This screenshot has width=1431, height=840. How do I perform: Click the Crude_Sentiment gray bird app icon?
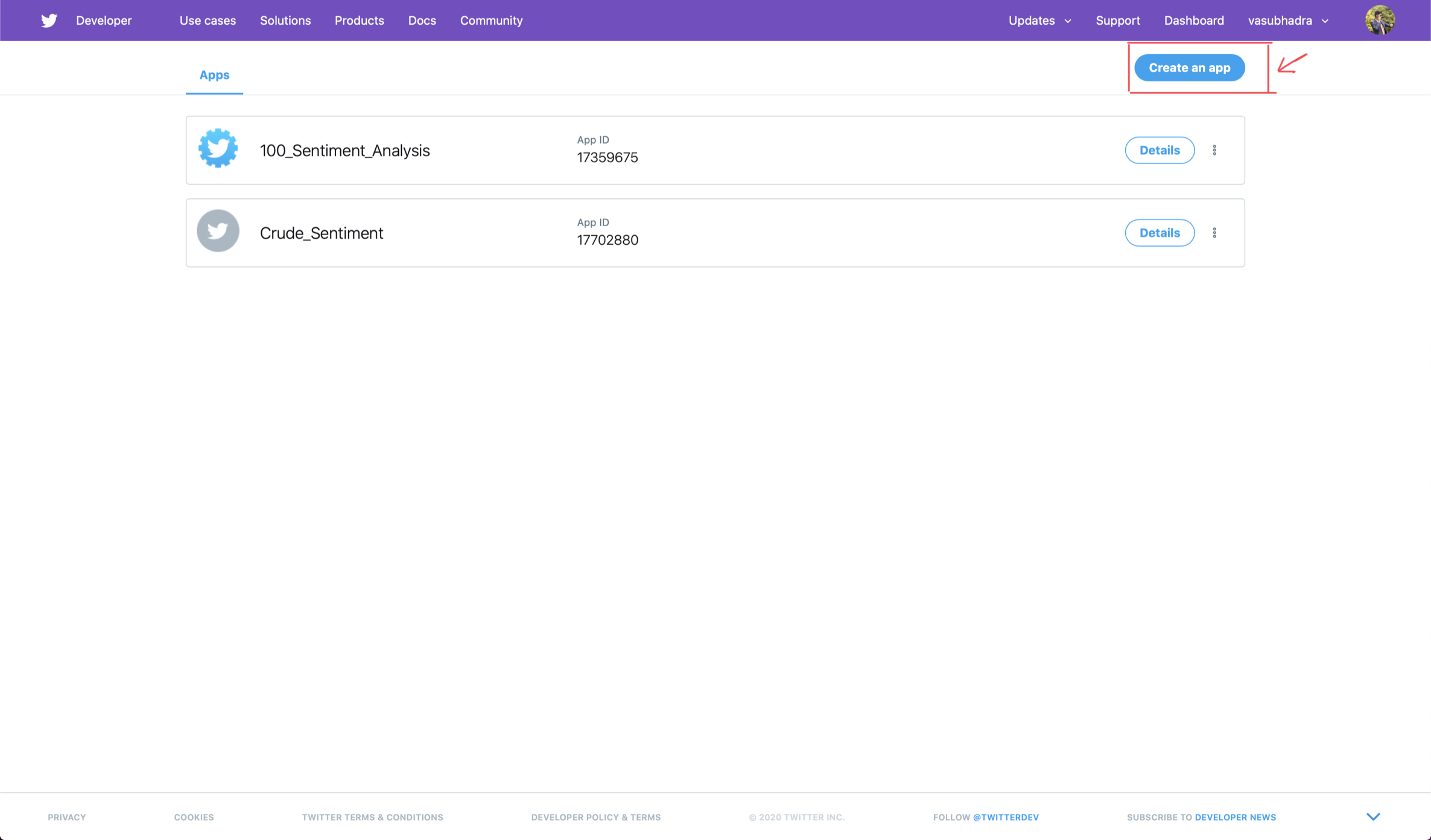tap(218, 232)
